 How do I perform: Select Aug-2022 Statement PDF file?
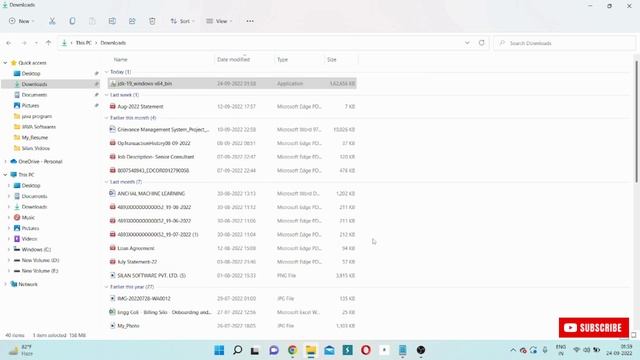click(232, 107)
